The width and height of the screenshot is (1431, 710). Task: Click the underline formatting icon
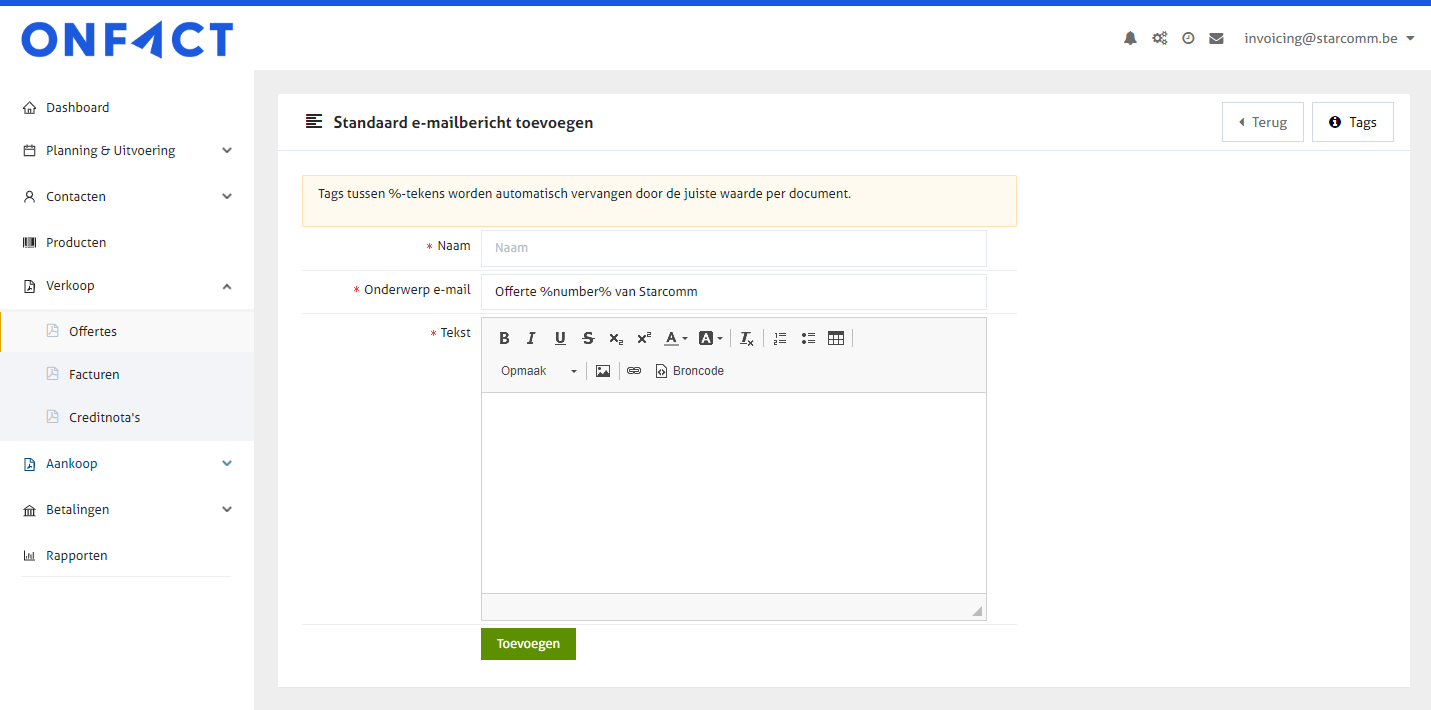(560, 339)
